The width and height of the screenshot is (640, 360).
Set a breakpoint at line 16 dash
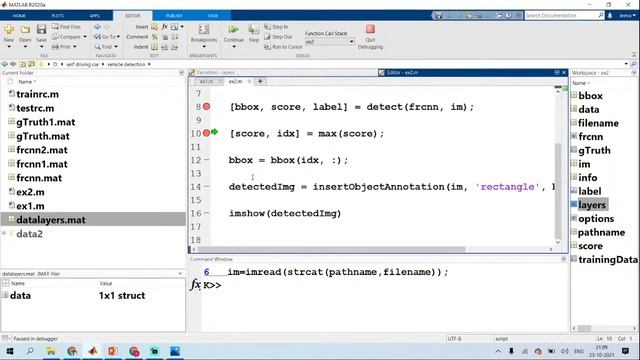[207, 213]
